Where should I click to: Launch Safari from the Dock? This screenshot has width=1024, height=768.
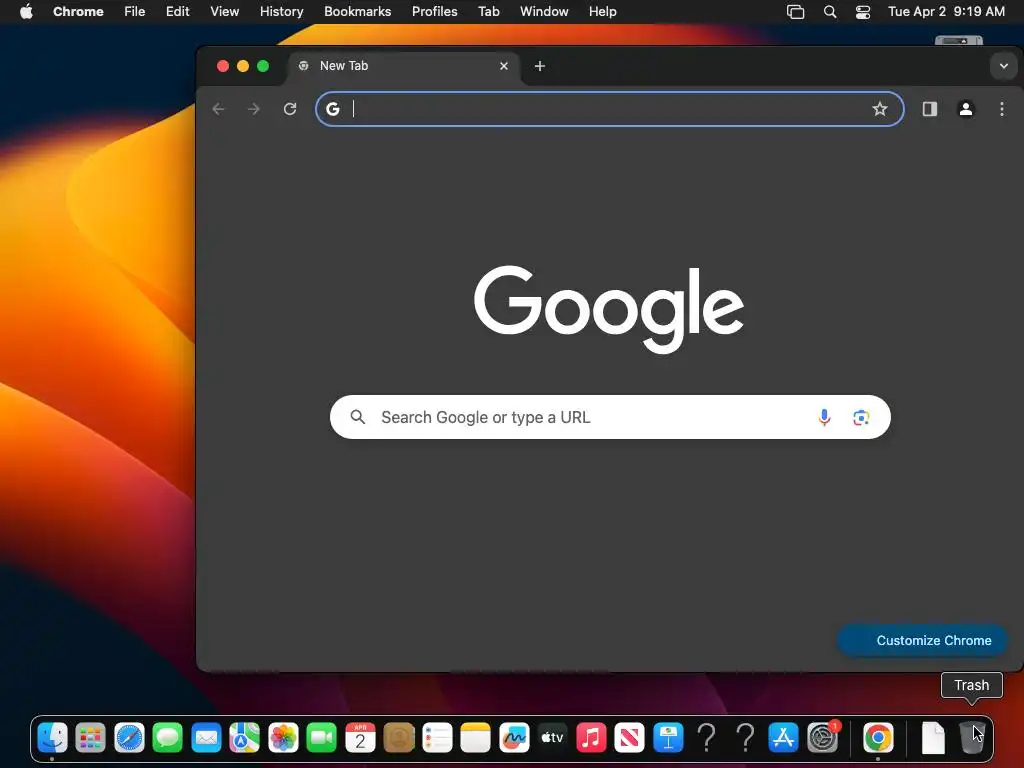129,738
